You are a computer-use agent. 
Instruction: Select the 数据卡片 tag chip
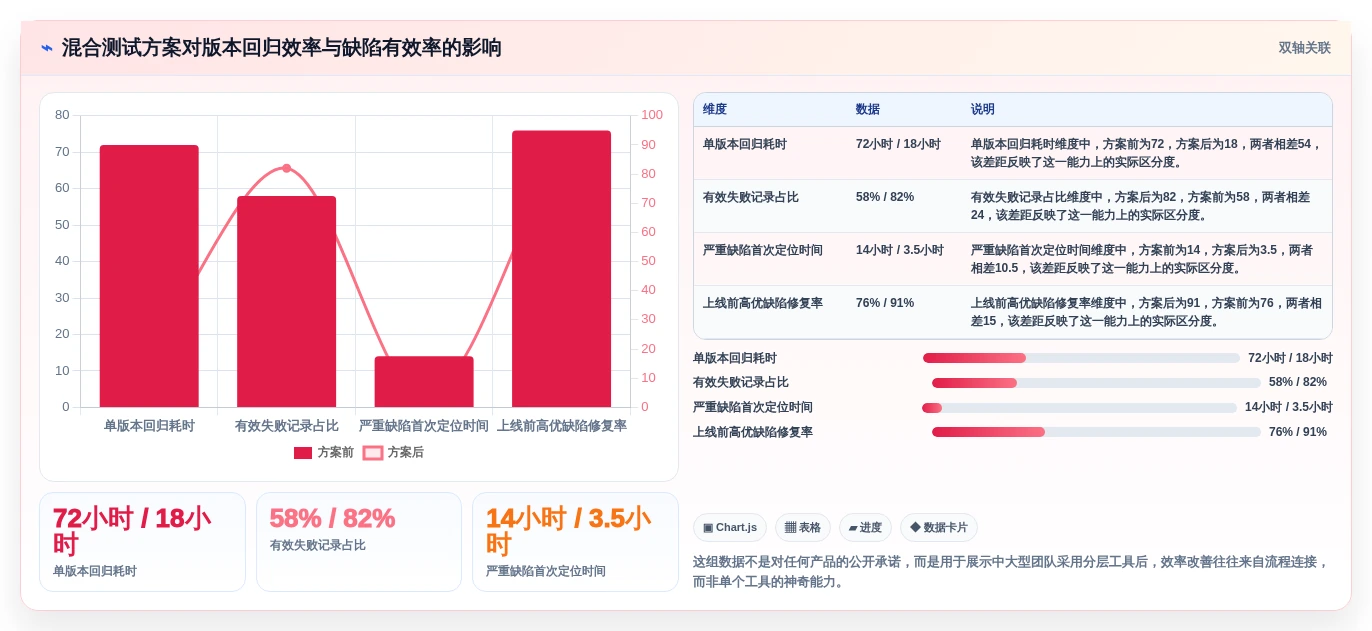939,528
